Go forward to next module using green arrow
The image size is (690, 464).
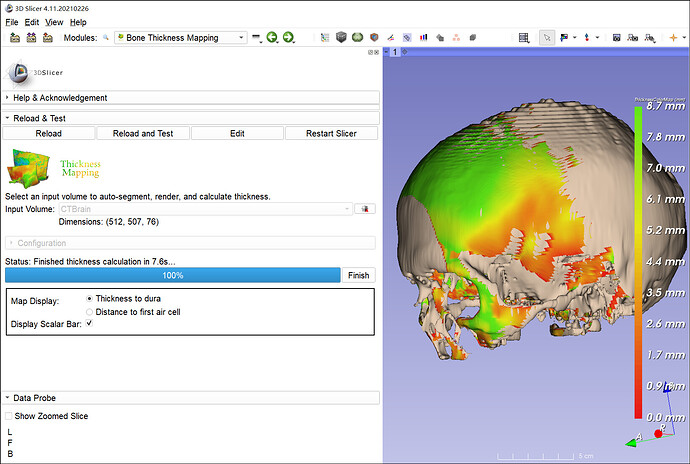pyautogui.click(x=288, y=38)
